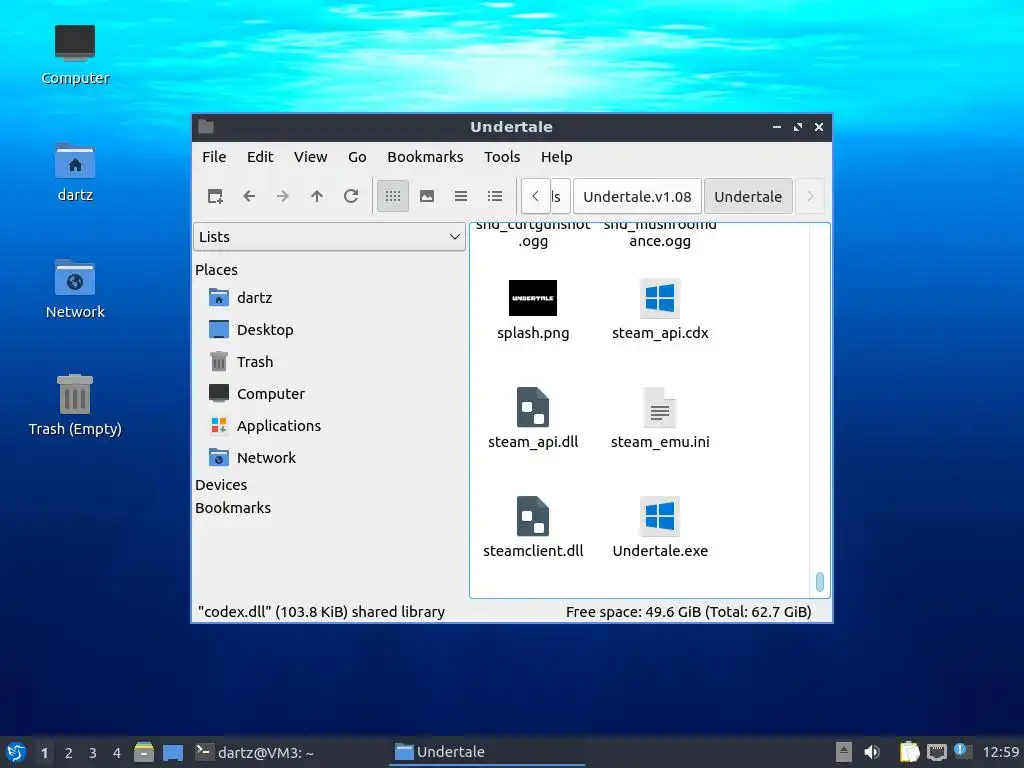Open the Tools menu
This screenshot has width=1024, height=768.
coord(502,157)
